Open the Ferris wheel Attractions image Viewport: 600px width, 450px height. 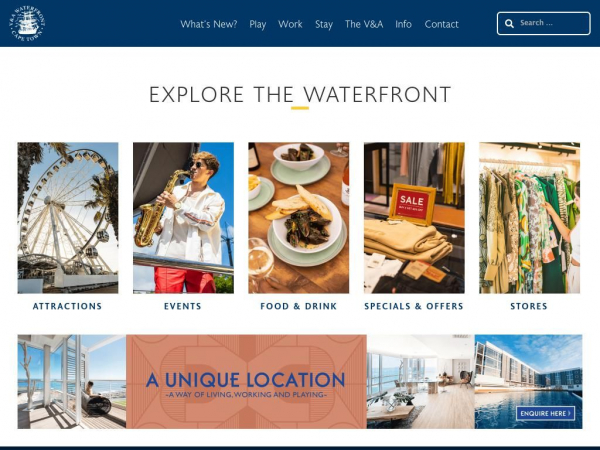click(68, 218)
